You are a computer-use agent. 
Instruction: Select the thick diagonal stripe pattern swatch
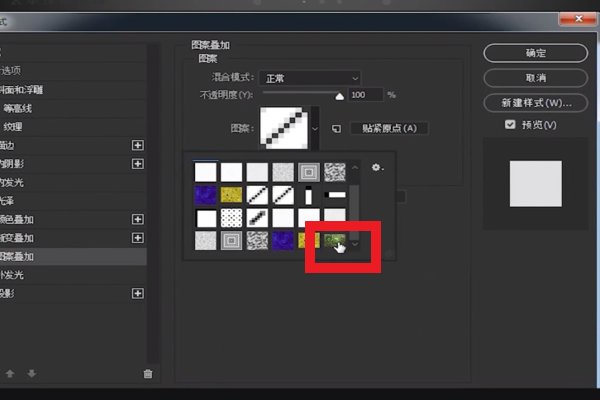(257, 218)
